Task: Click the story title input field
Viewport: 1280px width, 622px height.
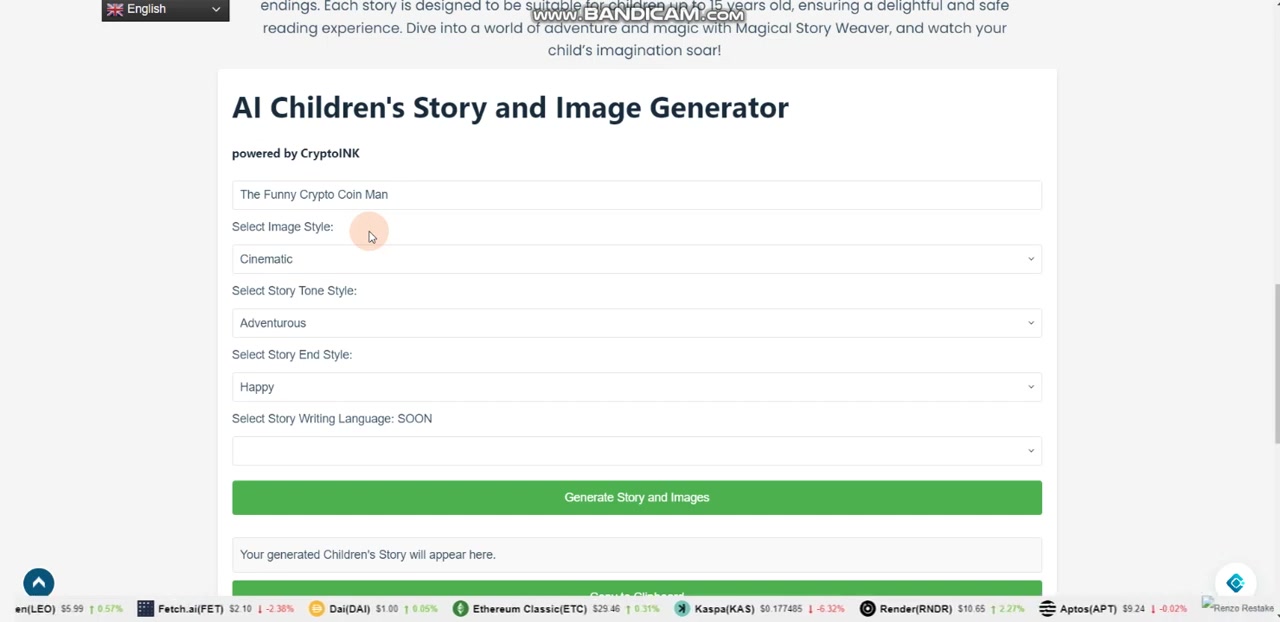Action: coord(636,195)
